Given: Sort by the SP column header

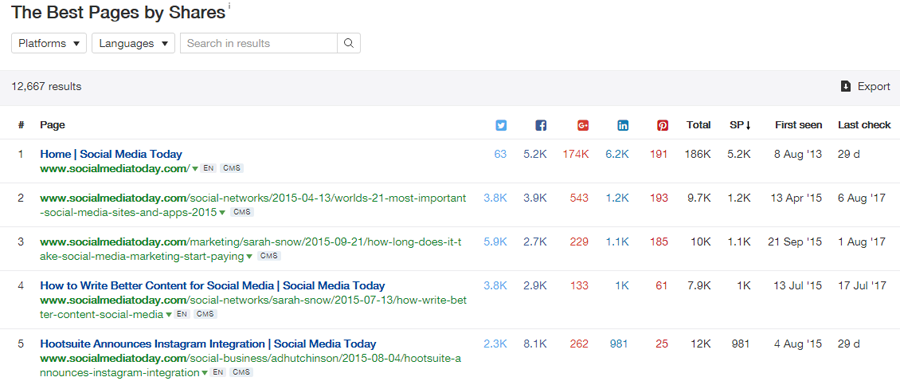Looking at the screenshot, I should [740, 125].
